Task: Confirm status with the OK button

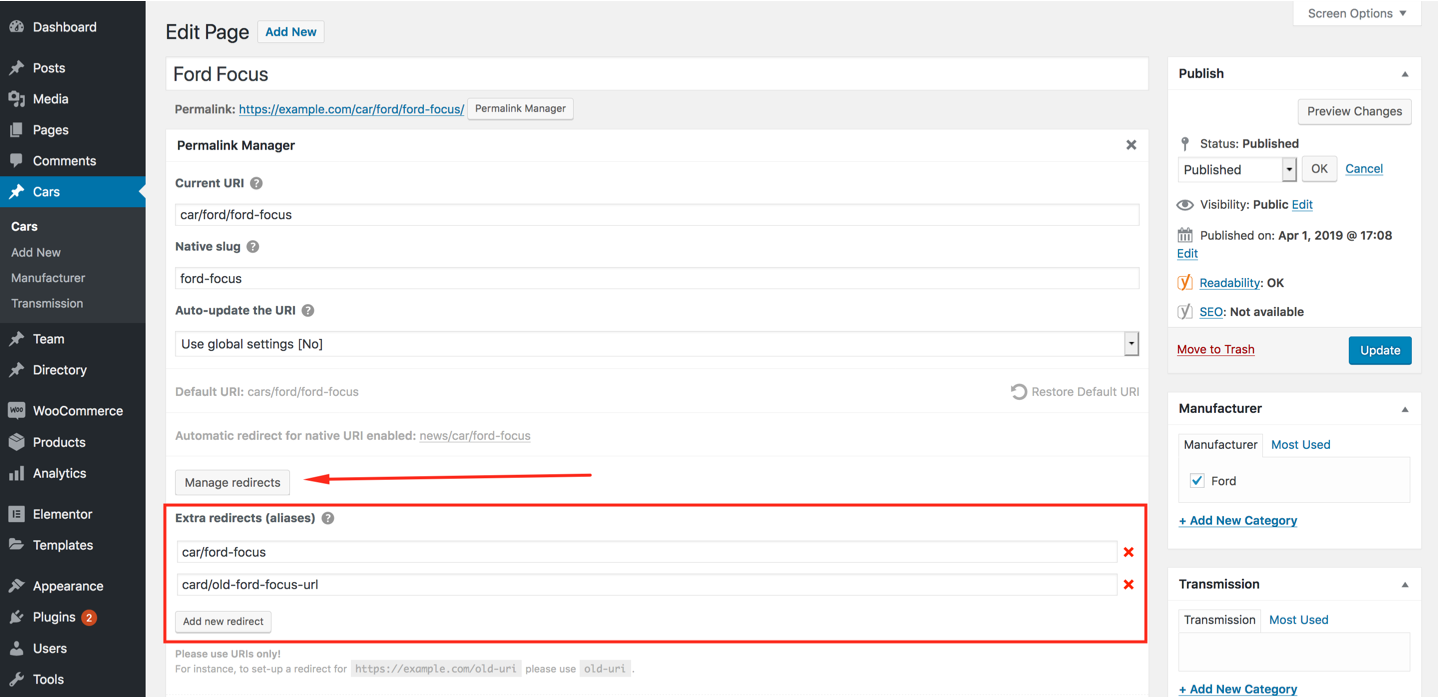Action: pyautogui.click(x=1319, y=169)
